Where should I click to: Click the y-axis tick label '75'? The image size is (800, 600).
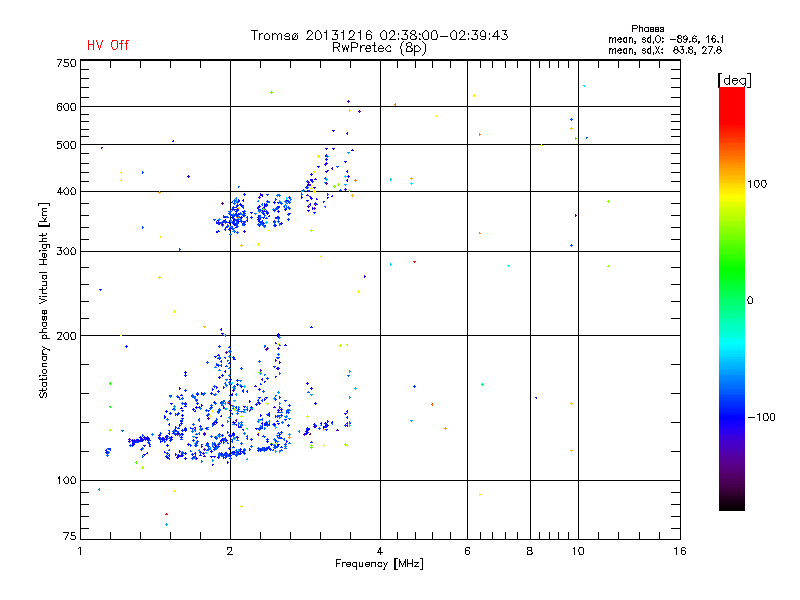point(70,536)
